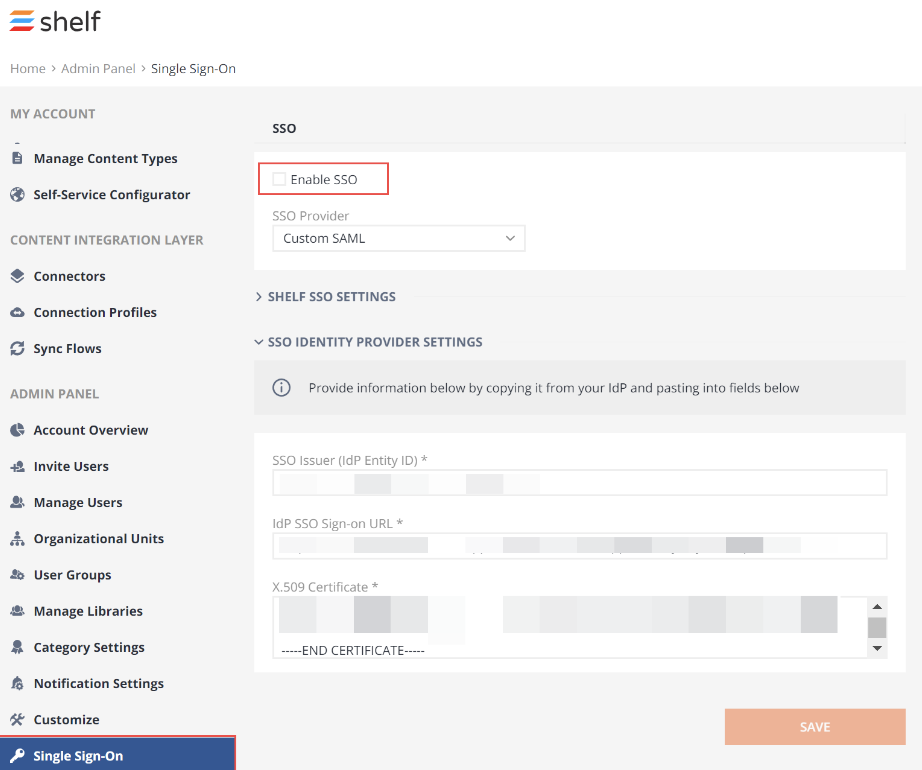Click the Home breadcrumb link
The image size is (922, 770).
[28, 69]
